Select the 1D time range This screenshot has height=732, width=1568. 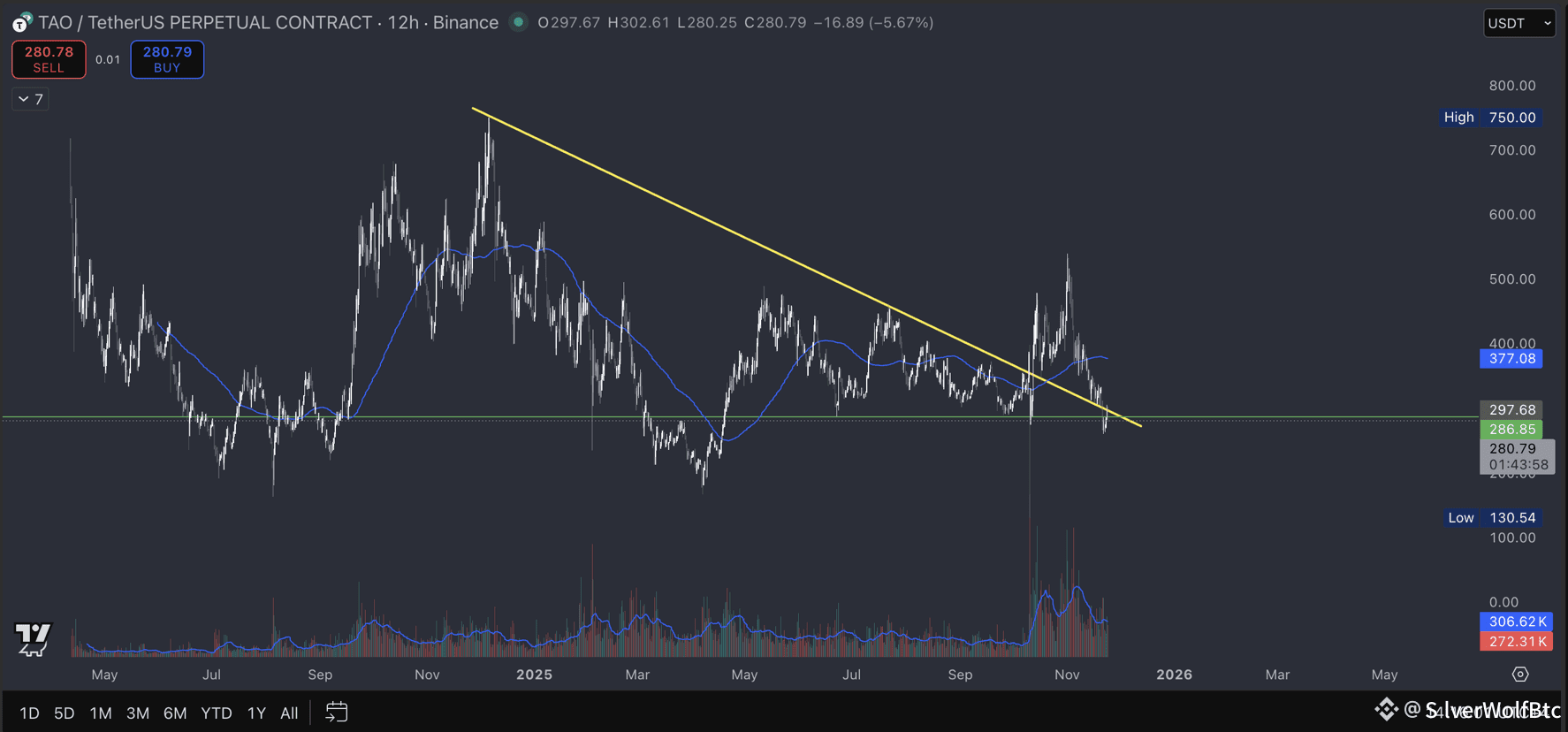pos(29,713)
